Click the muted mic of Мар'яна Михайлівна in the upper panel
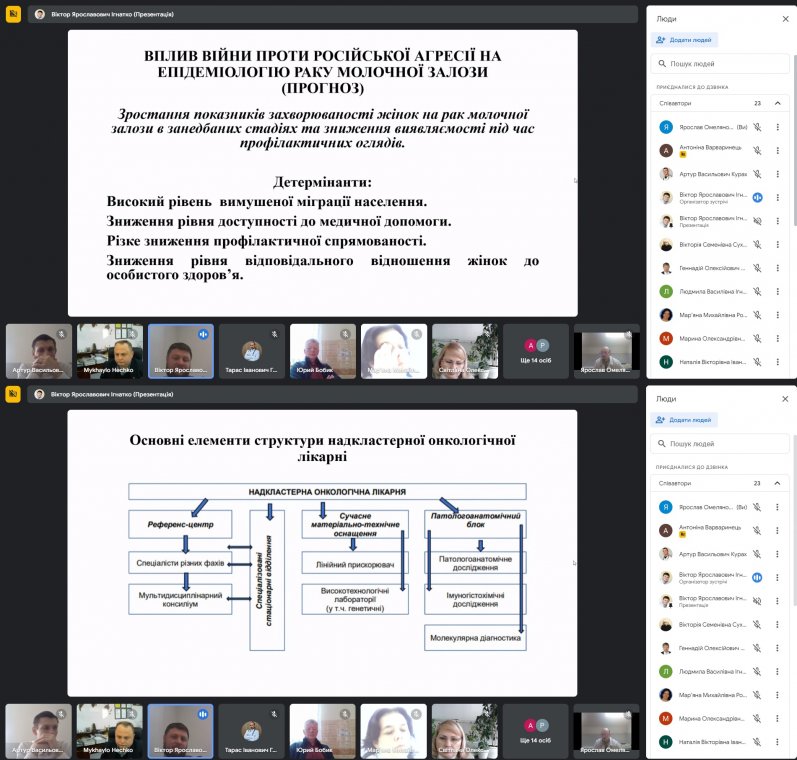The image size is (797, 760). pos(757,315)
